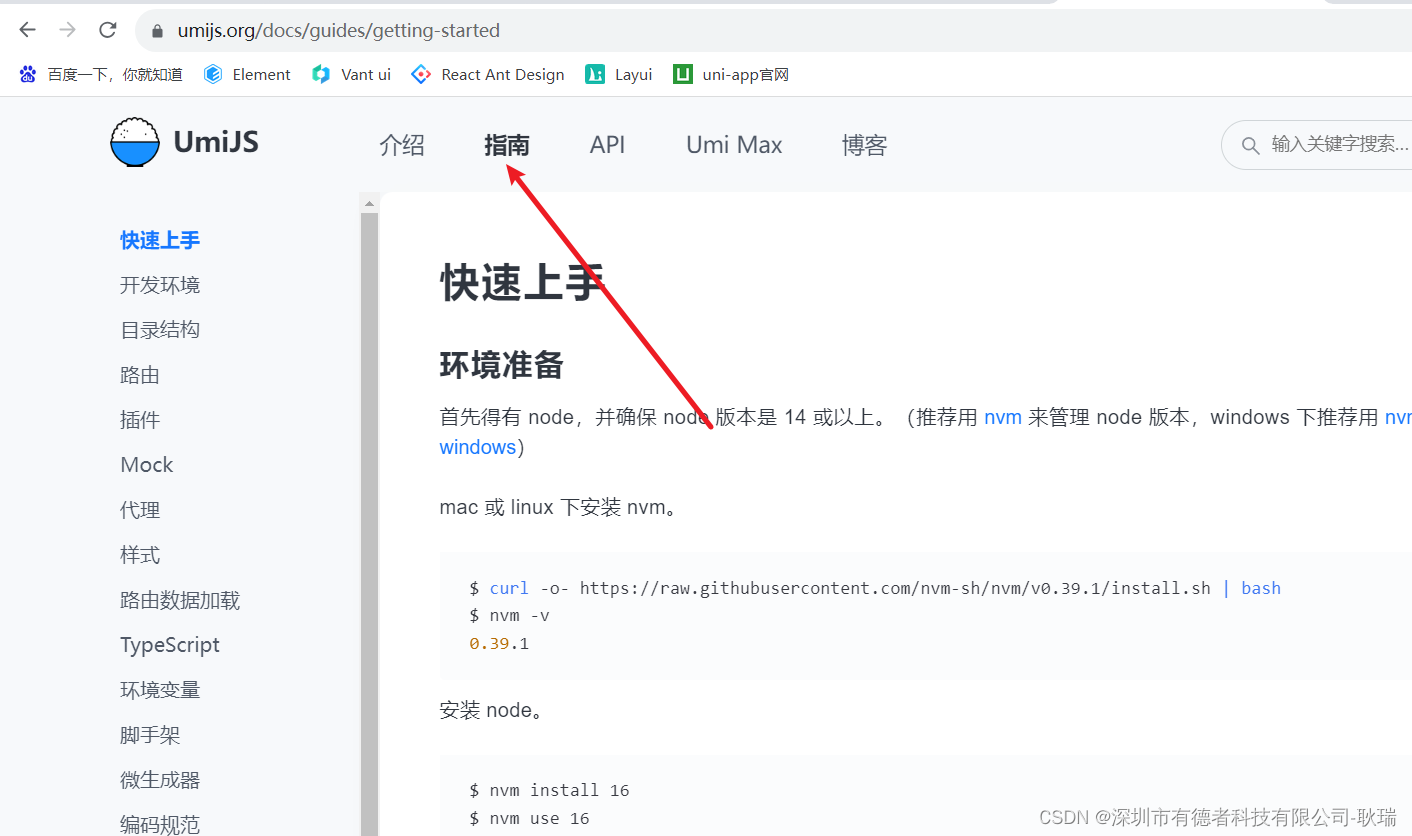Select 路由 in the sidebar
Screen dimensions: 1412x836
coord(140,375)
